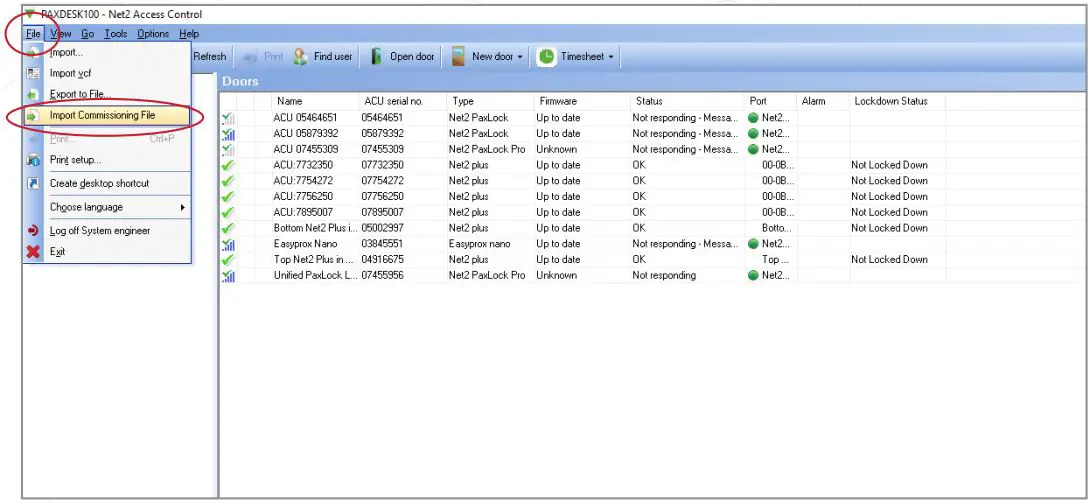Click signal icon for Easyprox Nano

228,244
